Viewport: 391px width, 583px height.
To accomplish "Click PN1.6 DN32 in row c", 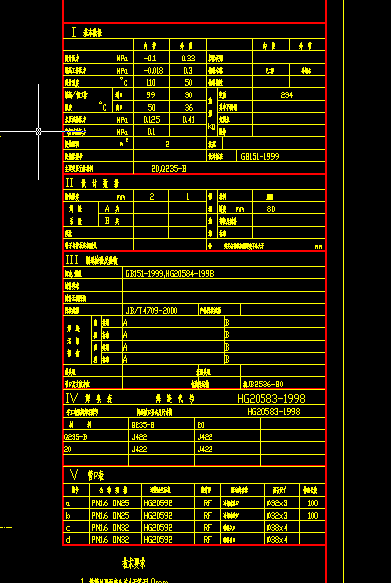I will click(110, 528).
